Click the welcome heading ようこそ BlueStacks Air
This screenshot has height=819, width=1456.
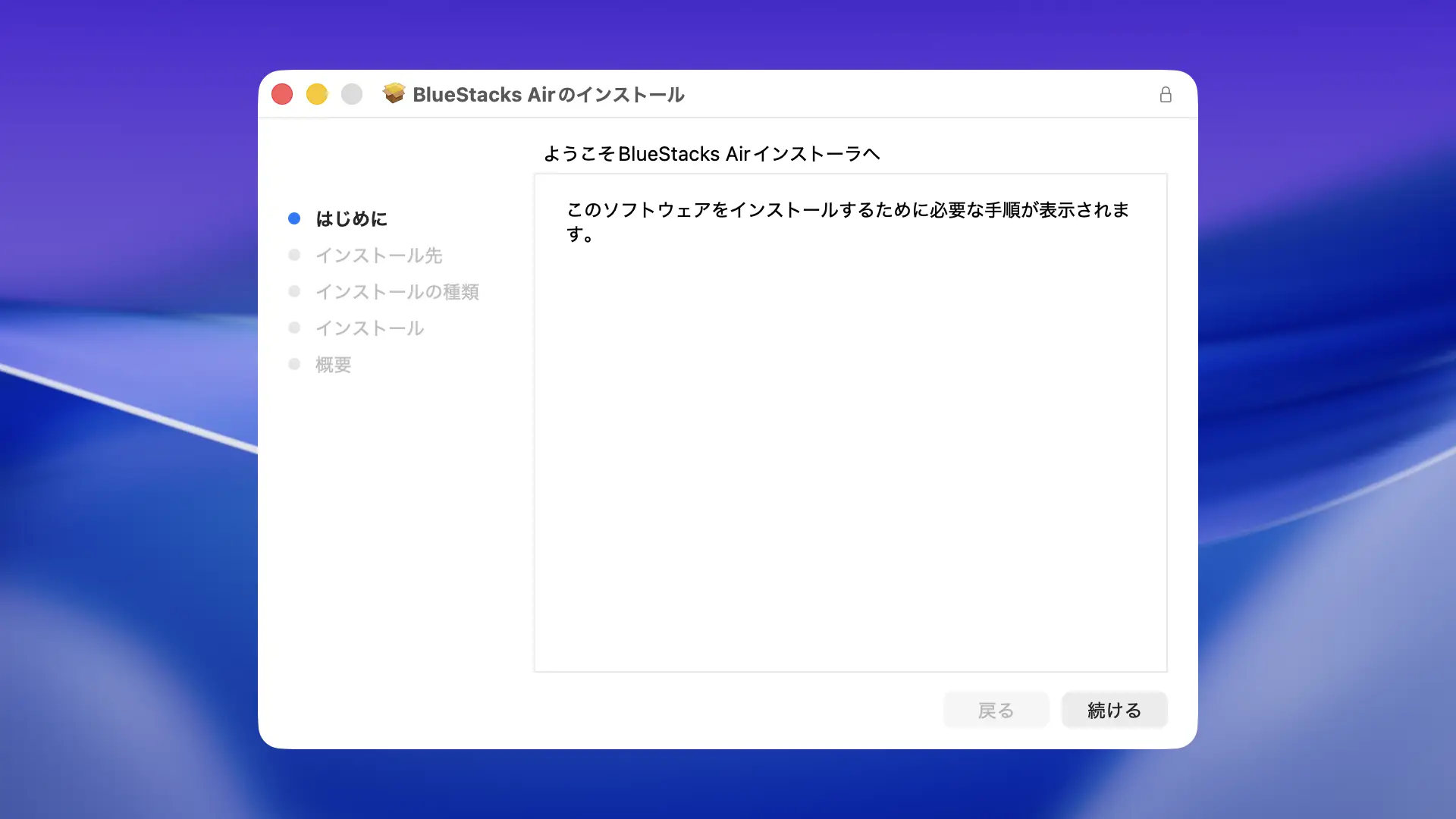tap(711, 154)
